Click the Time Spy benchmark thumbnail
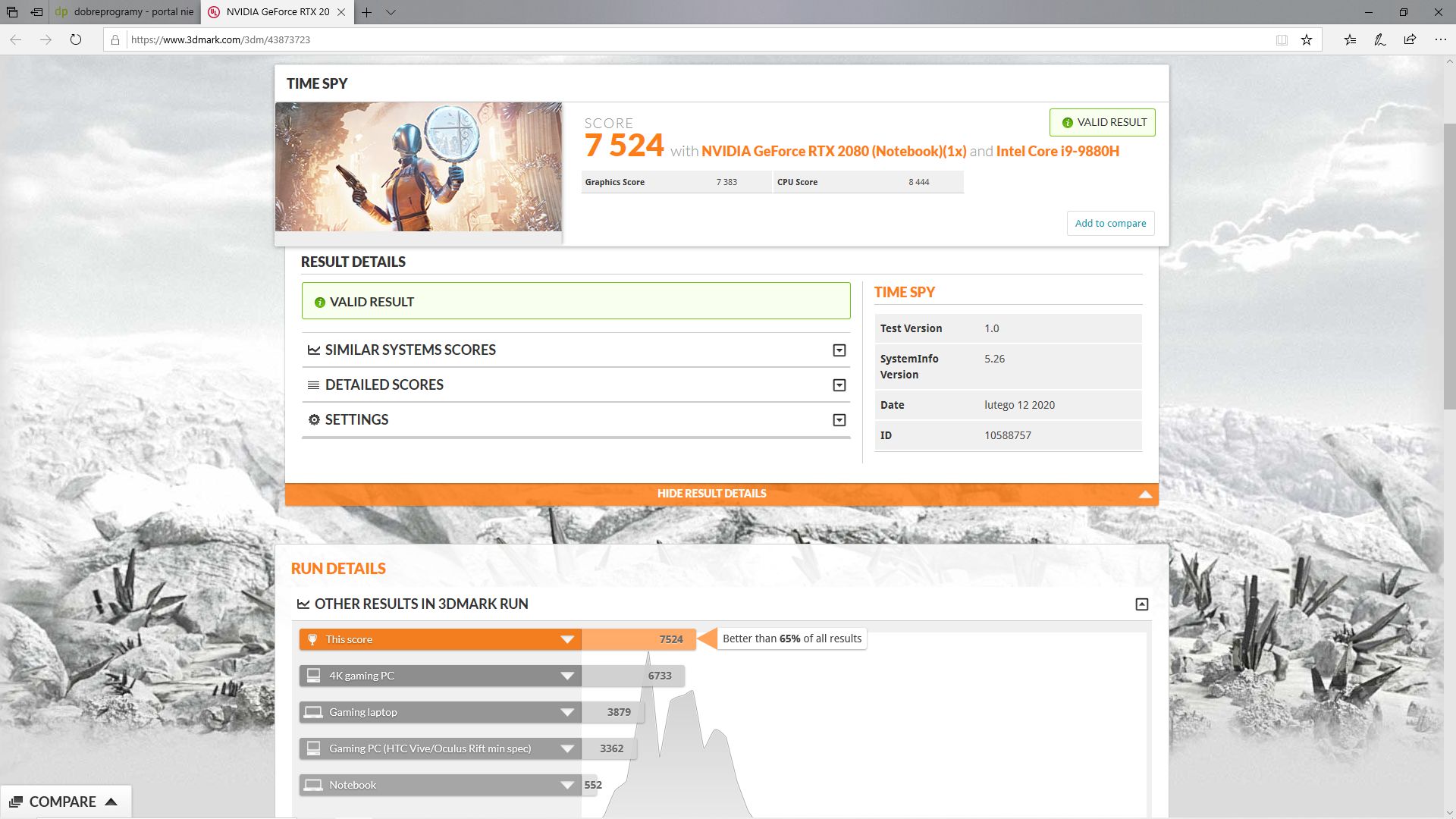1456x819 pixels. point(419,167)
